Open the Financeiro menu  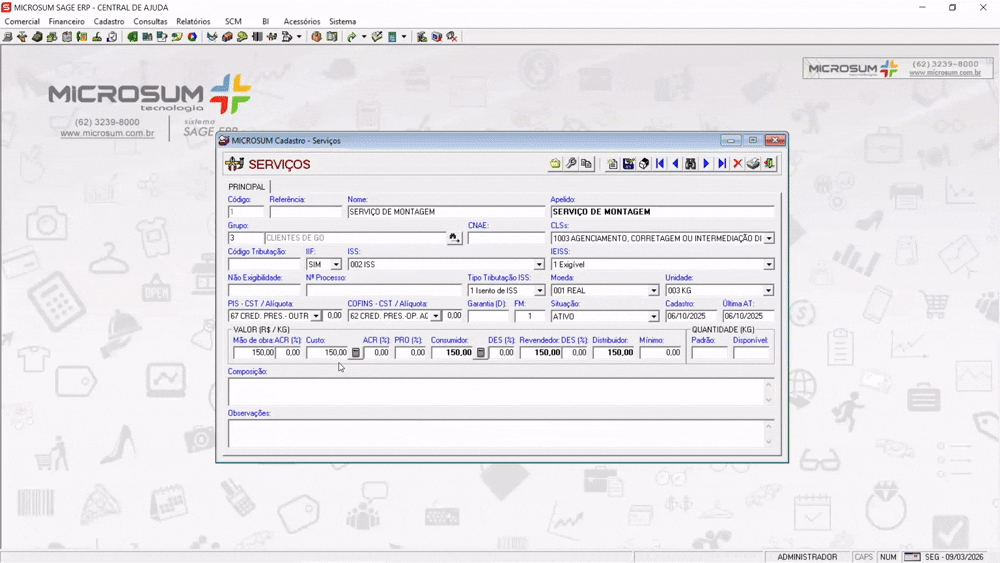pyautogui.click(x=67, y=21)
